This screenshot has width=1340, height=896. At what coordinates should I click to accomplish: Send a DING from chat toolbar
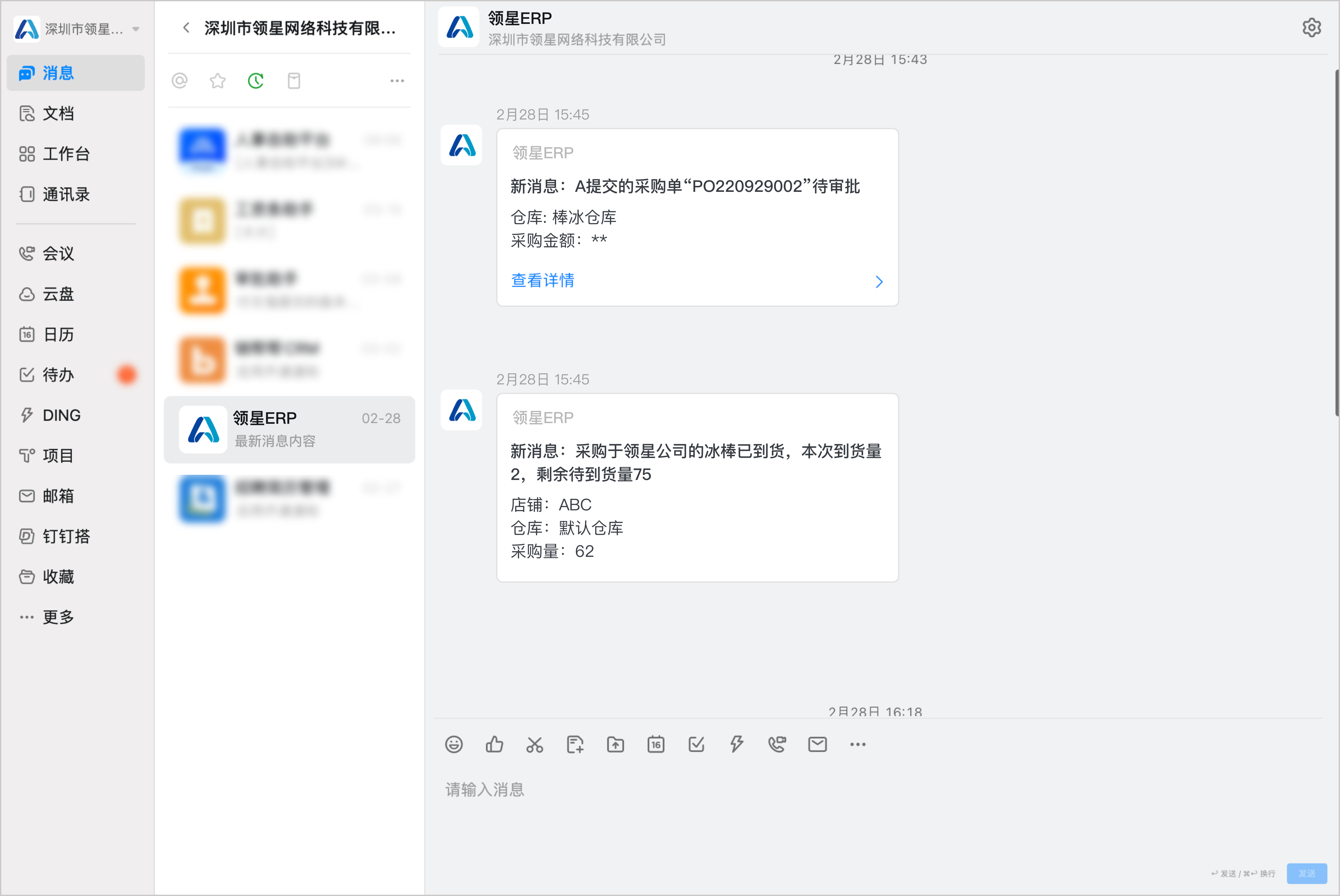[737, 745]
